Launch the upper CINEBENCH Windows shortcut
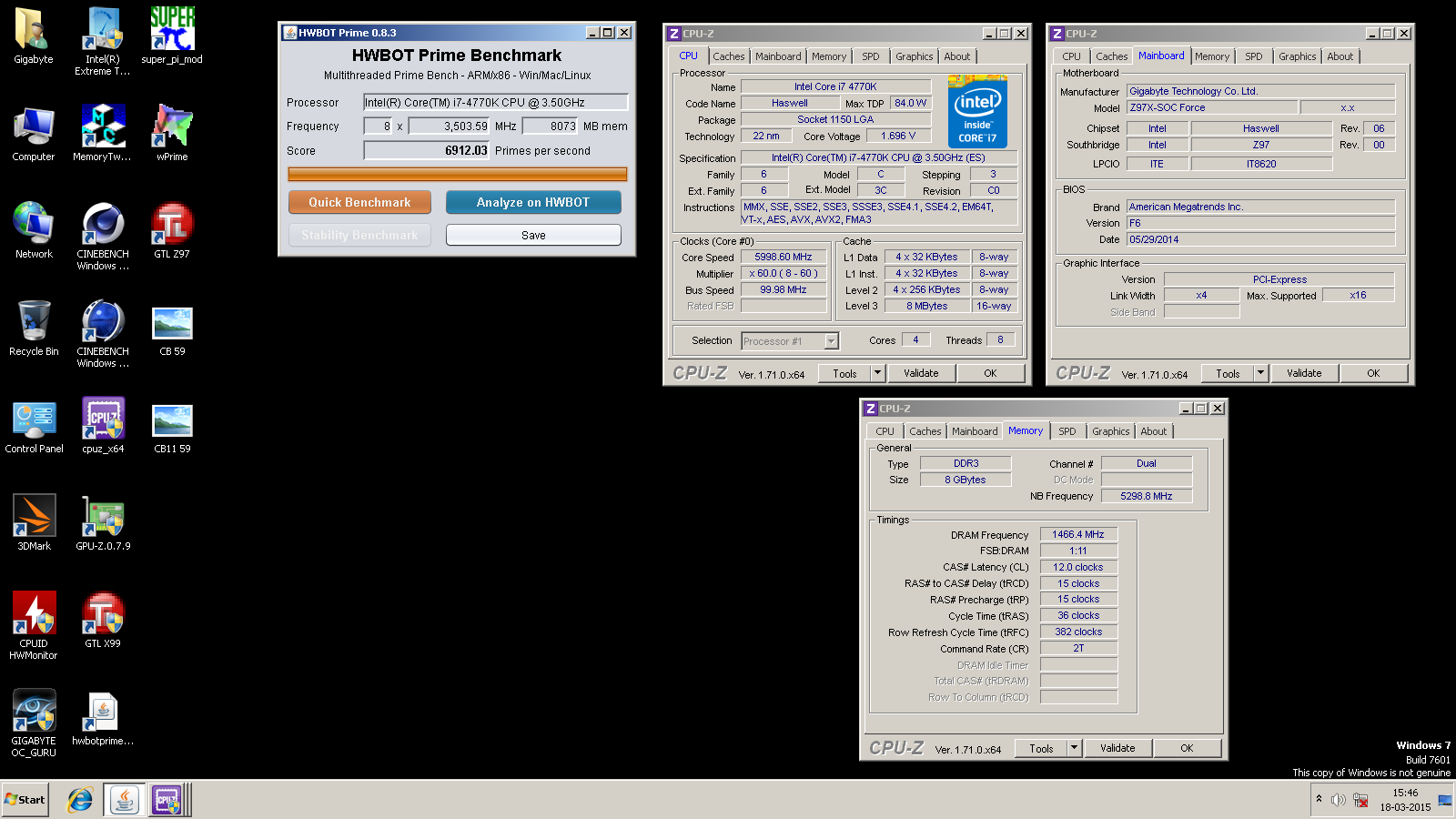 coord(103,237)
